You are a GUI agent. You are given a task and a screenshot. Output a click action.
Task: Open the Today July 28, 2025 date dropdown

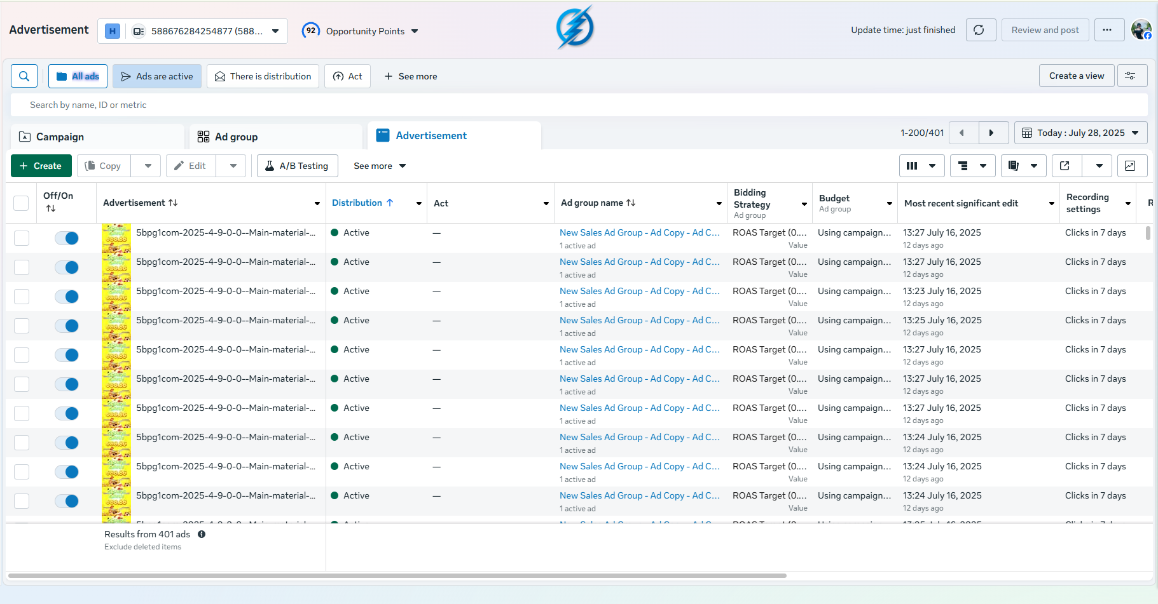tap(1080, 133)
